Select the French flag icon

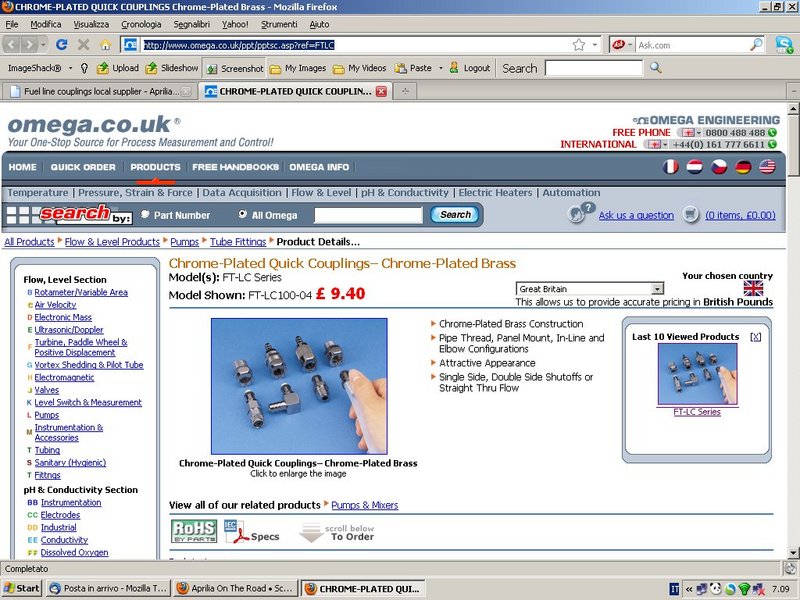click(x=670, y=167)
